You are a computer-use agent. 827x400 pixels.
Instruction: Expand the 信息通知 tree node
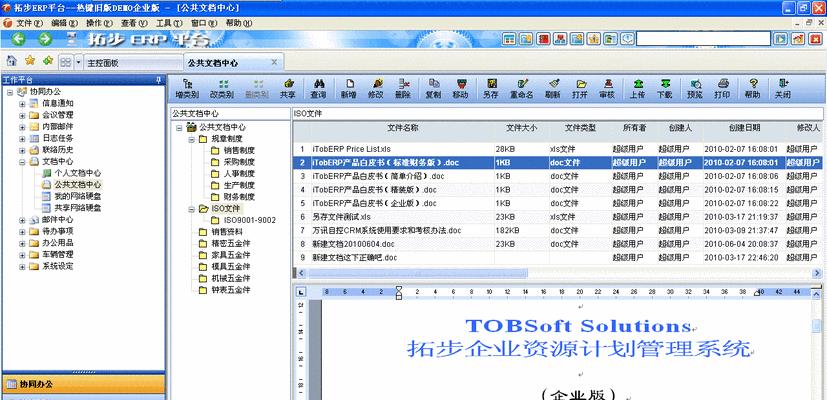click(x=22, y=103)
